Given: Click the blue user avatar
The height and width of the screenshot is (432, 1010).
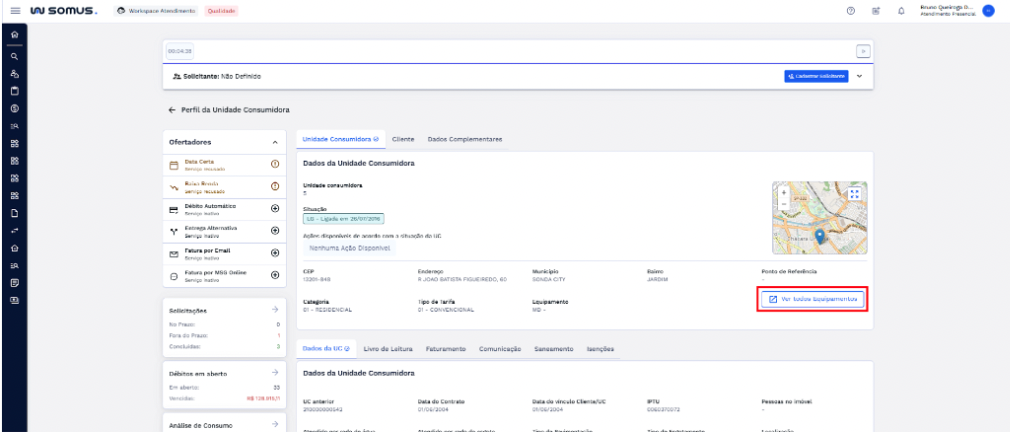Looking at the screenshot, I should pos(988,11).
